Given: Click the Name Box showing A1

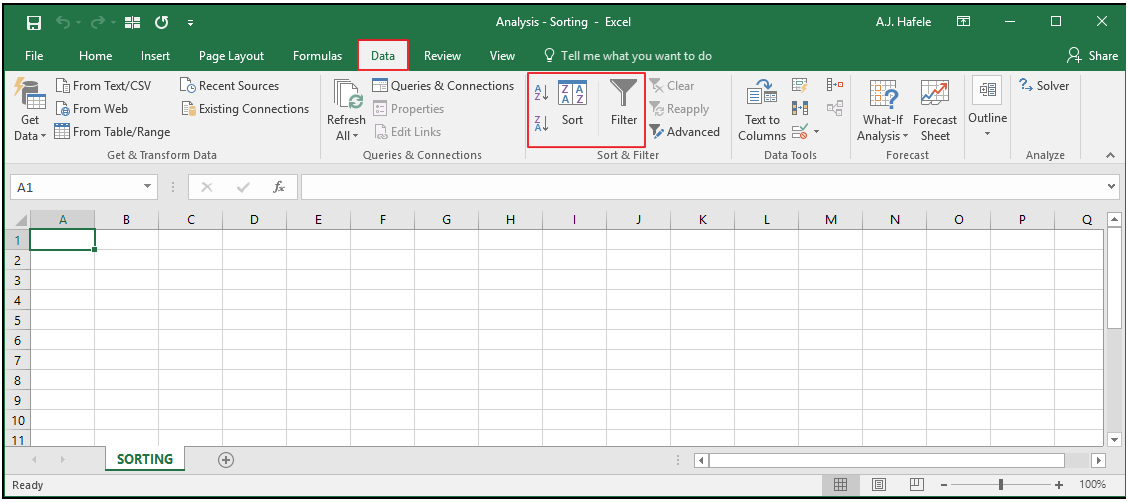Looking at the screenshot, I should point(75,187).
